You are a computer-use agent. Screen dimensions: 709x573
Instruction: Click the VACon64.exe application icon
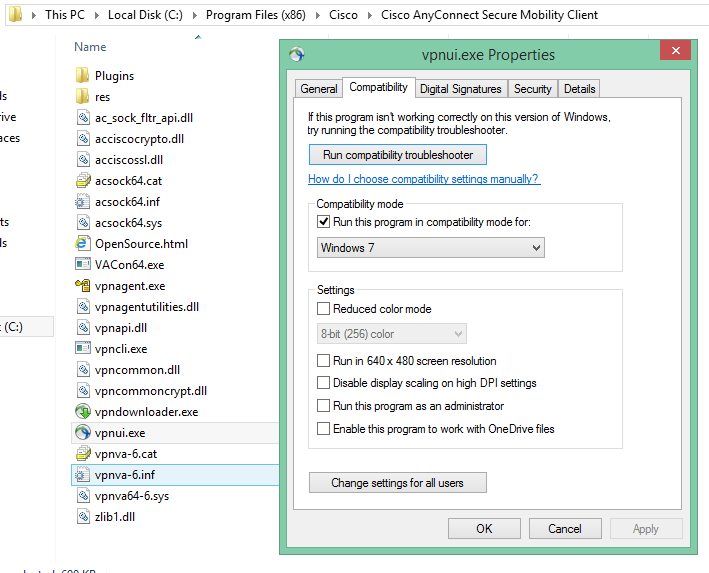(x=82, y=264)
